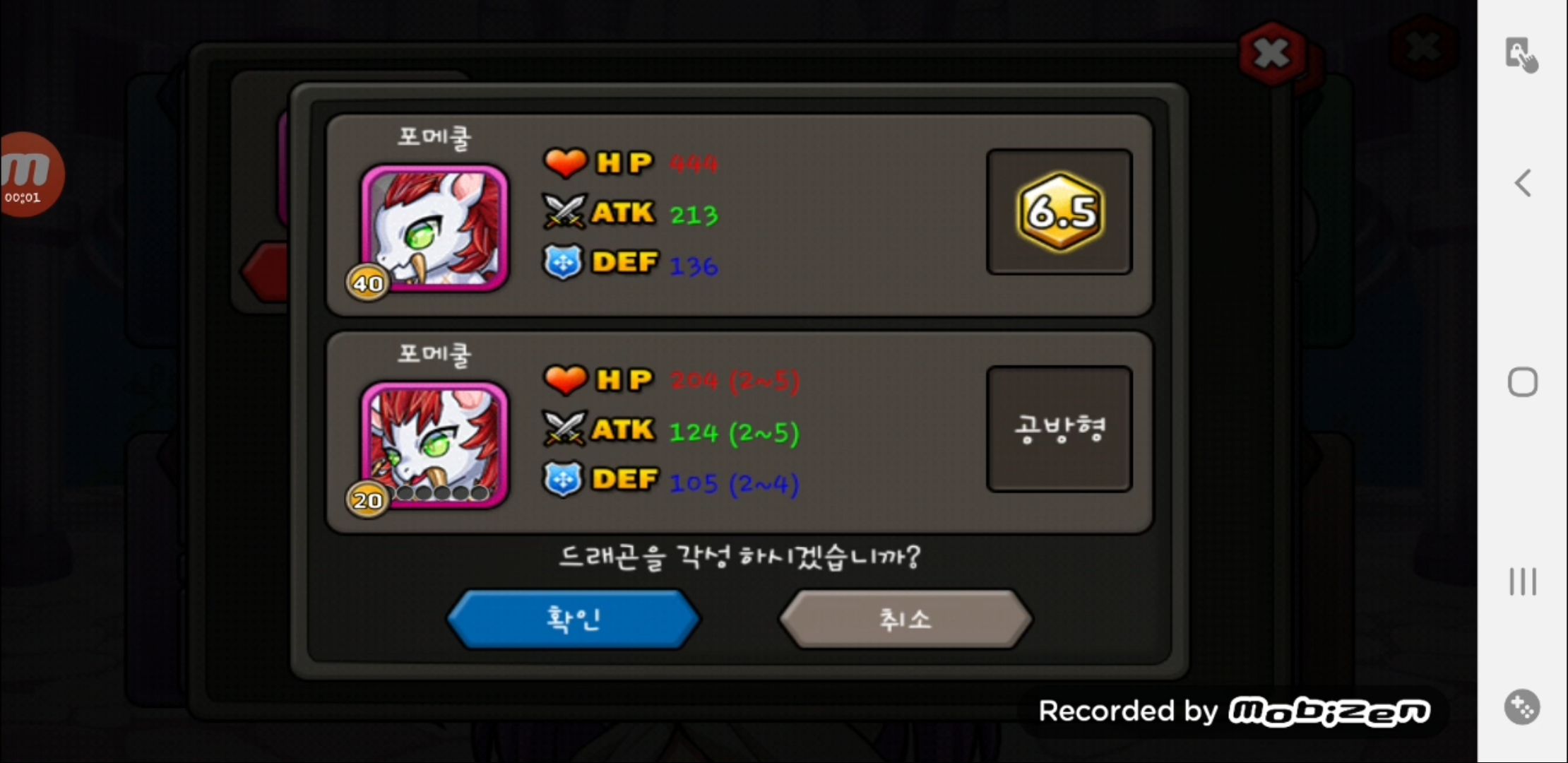
Task: Tap the level 40 포메쿨 dragon portrait
Action: (434, 228)
